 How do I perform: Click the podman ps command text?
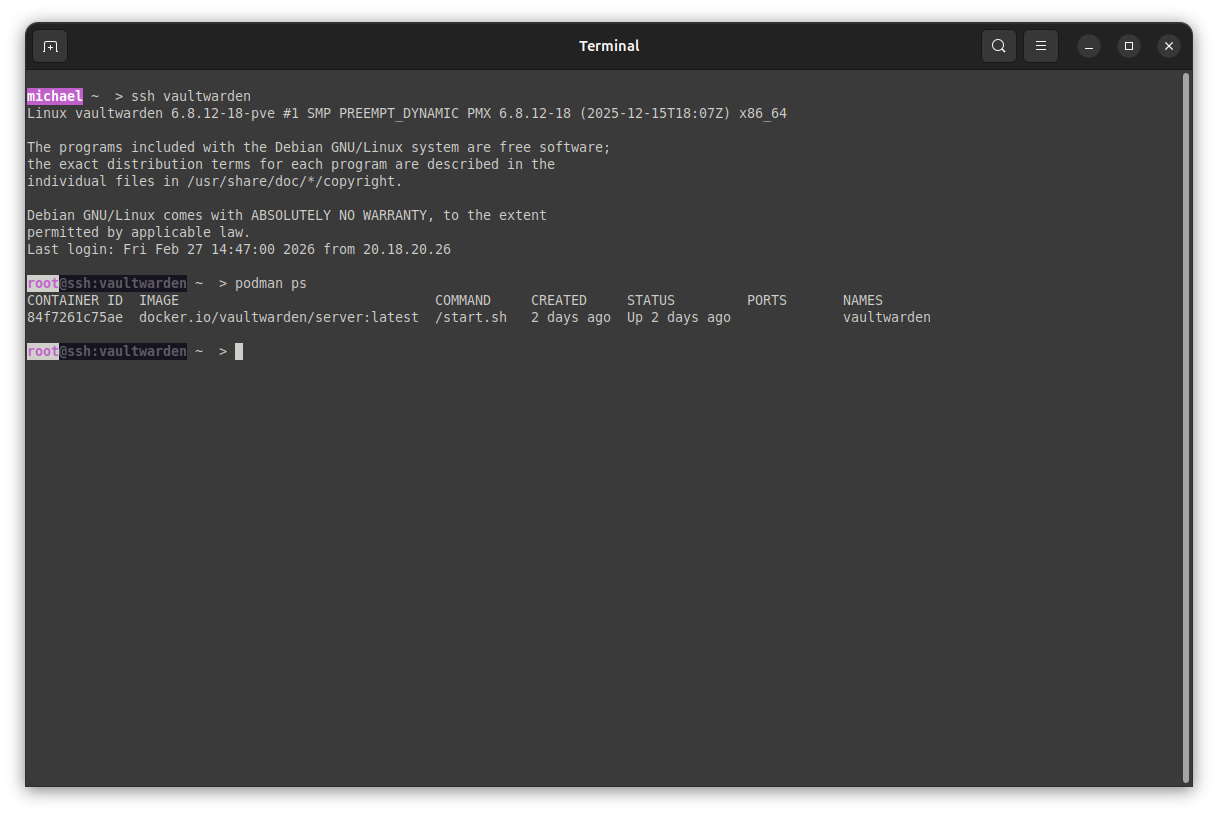pos(270,284)
